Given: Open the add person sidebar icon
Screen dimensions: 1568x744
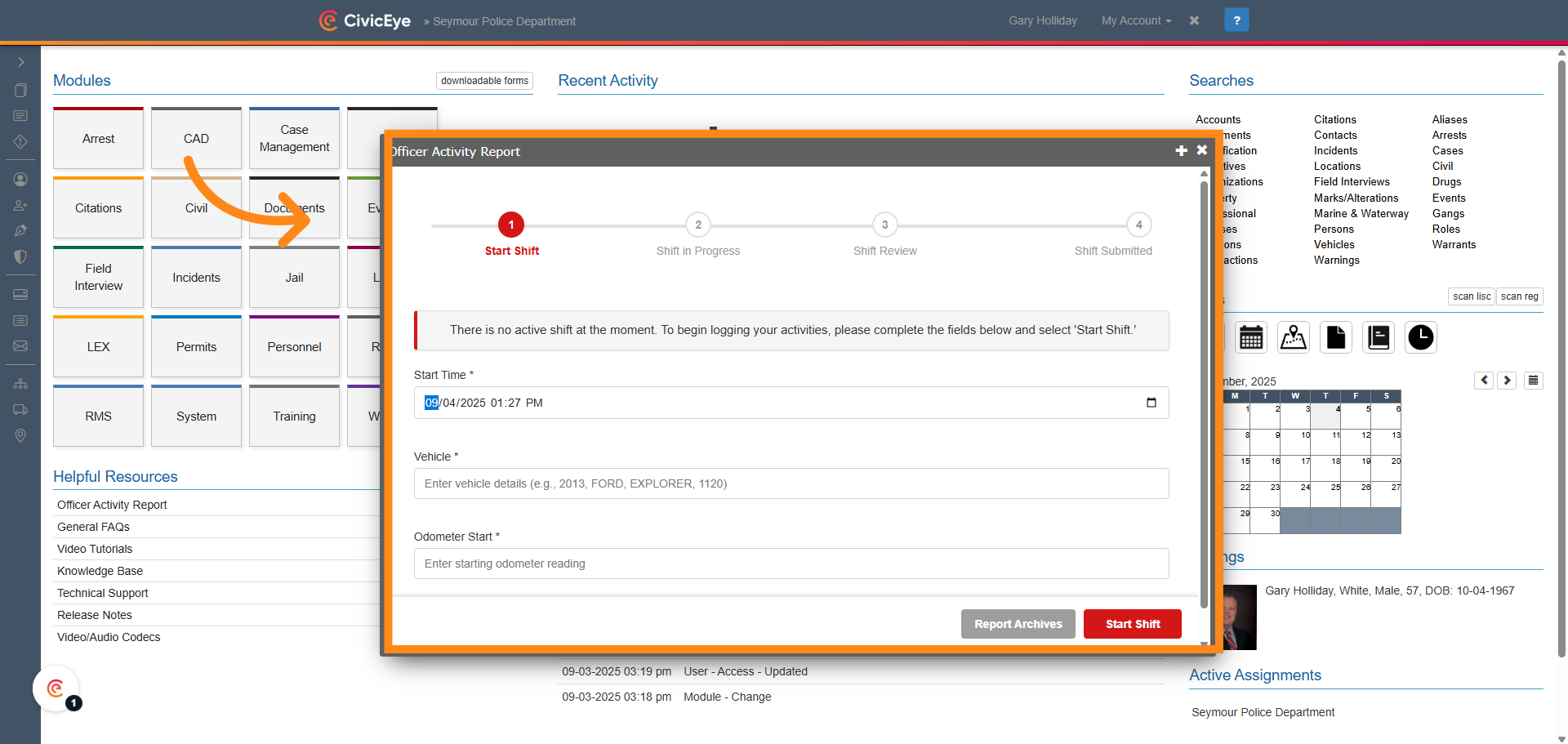Looking at the screenshot, I should tap(20, 205).
